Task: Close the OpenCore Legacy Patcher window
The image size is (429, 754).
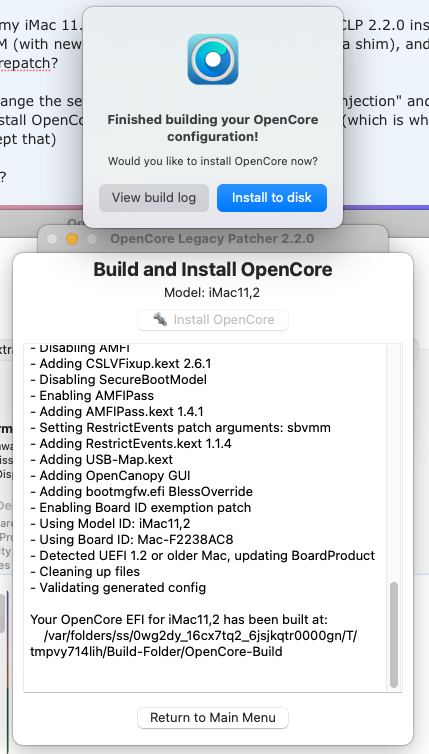Action: tap(52, 239)
